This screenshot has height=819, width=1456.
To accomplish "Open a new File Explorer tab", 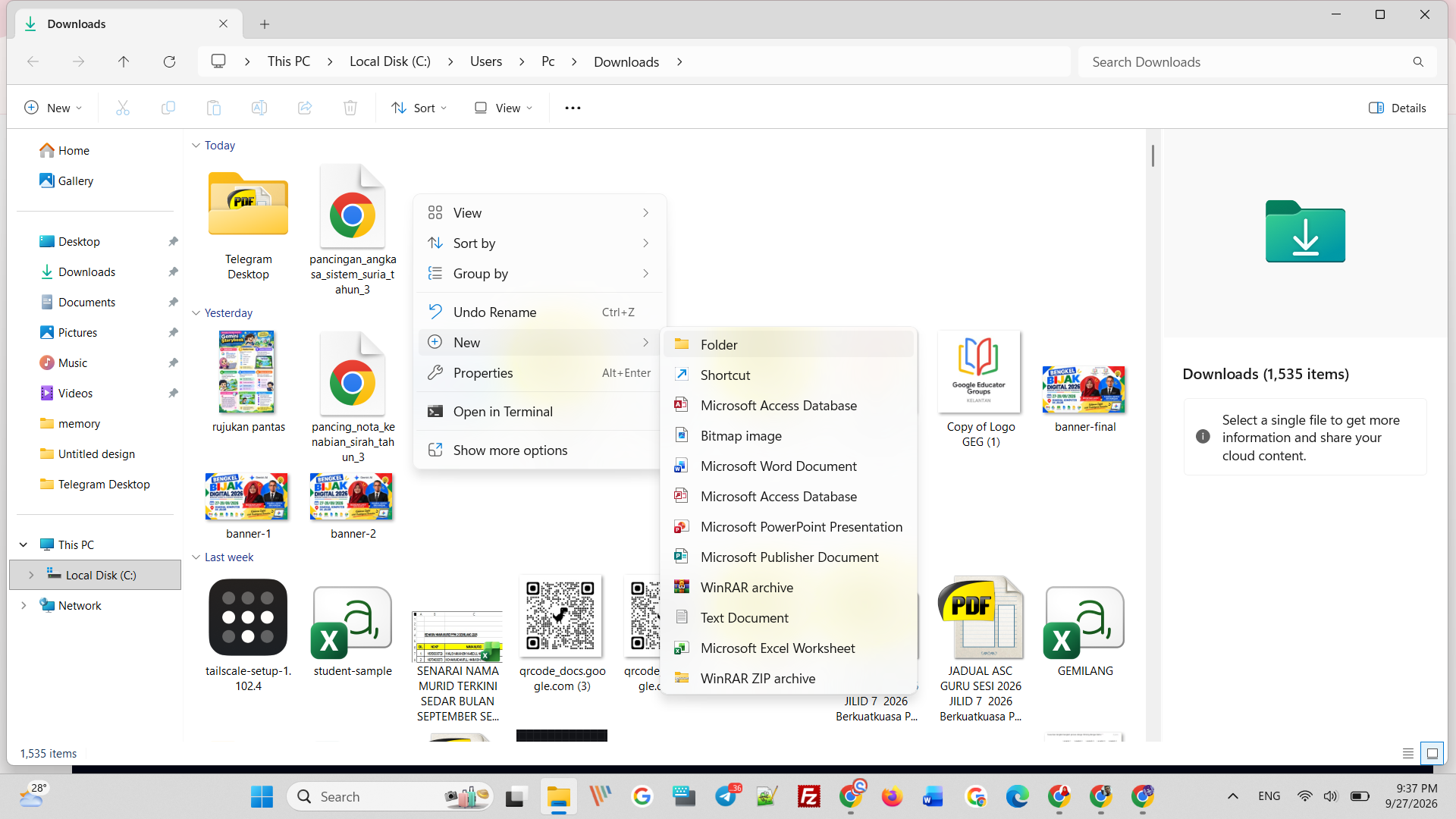I will (x=265, y=24).
